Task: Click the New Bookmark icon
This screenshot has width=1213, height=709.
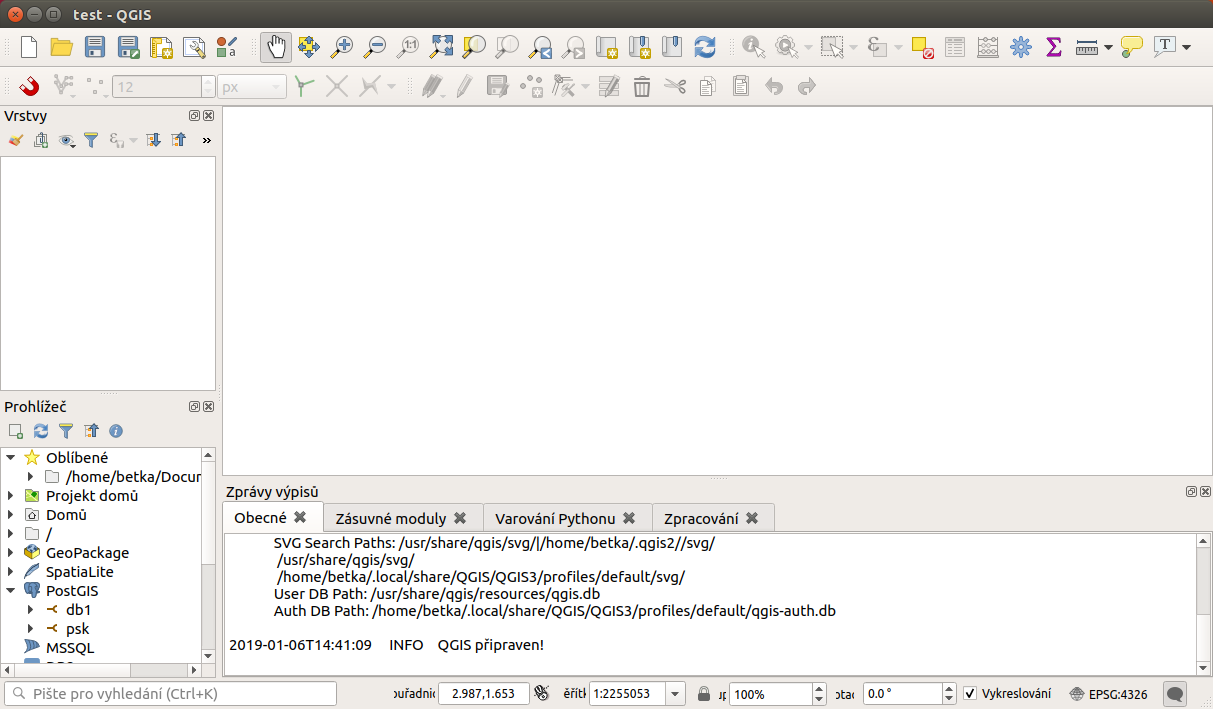Action: pos(639,46)
